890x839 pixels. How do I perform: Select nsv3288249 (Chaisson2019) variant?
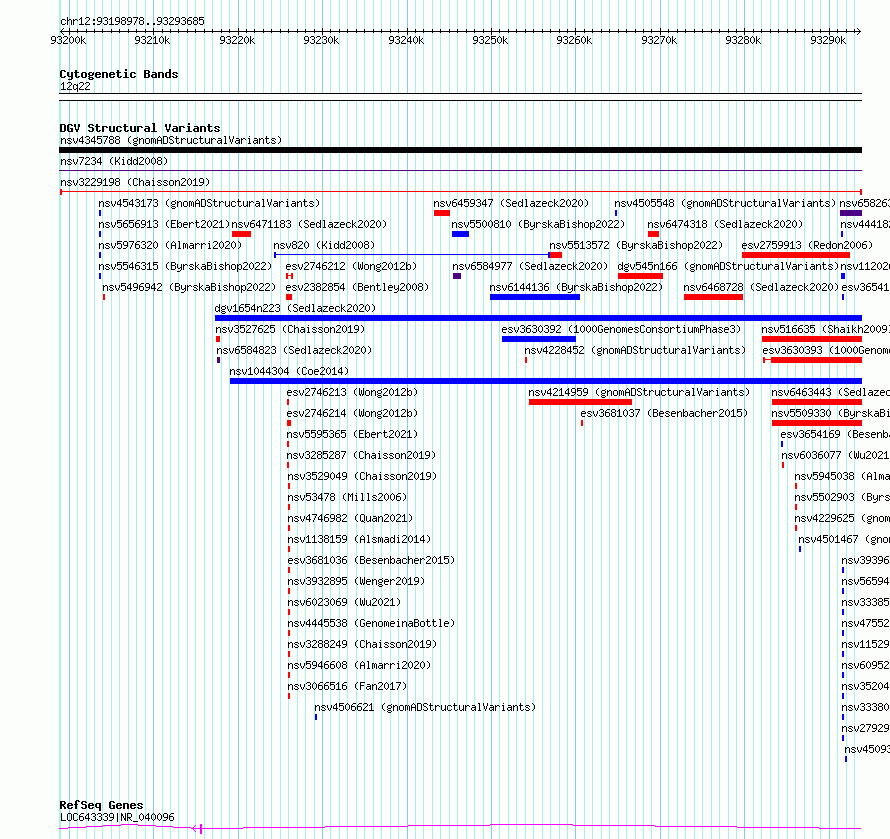coord(362,644)
